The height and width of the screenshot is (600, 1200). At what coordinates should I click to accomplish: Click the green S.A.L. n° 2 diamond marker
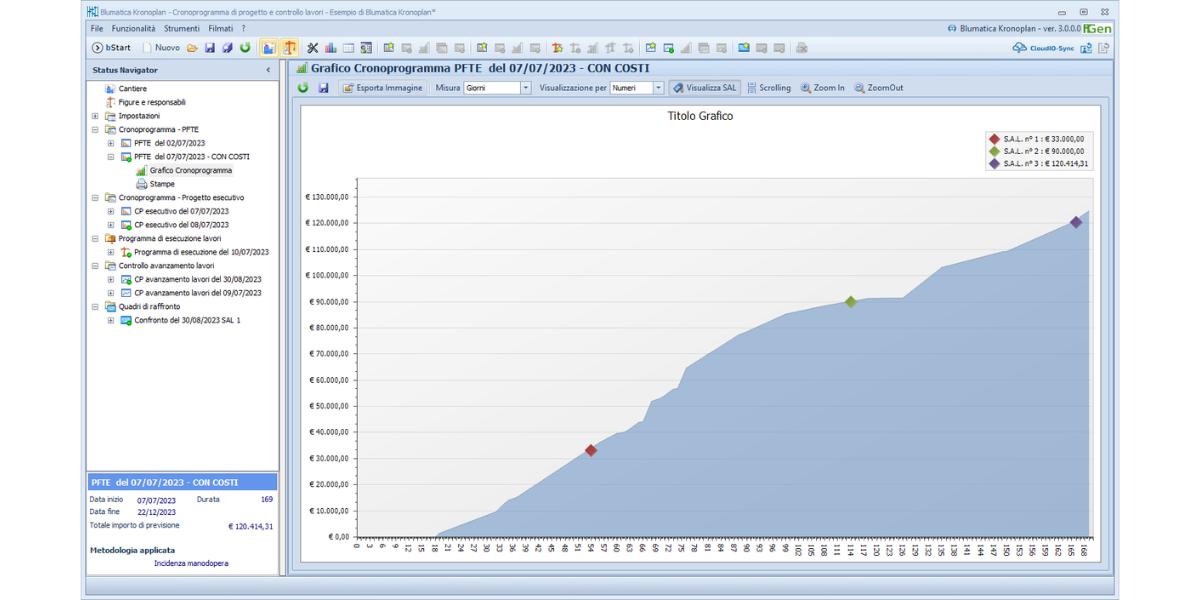point(850,302)
